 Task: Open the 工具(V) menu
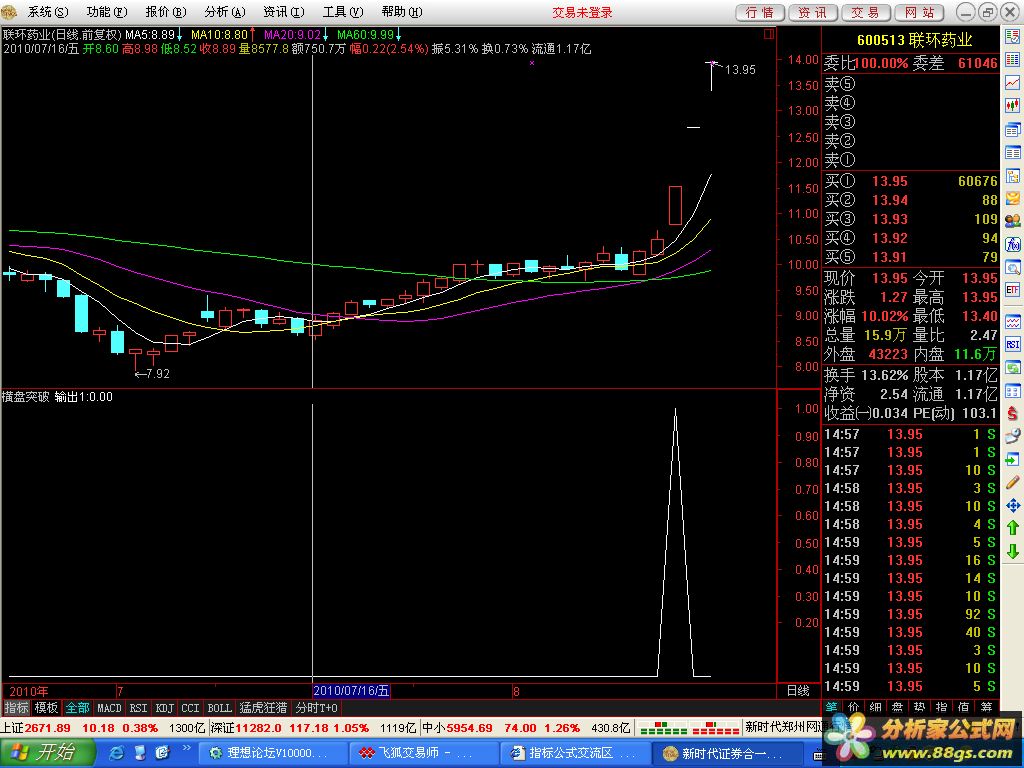point(343,12)
